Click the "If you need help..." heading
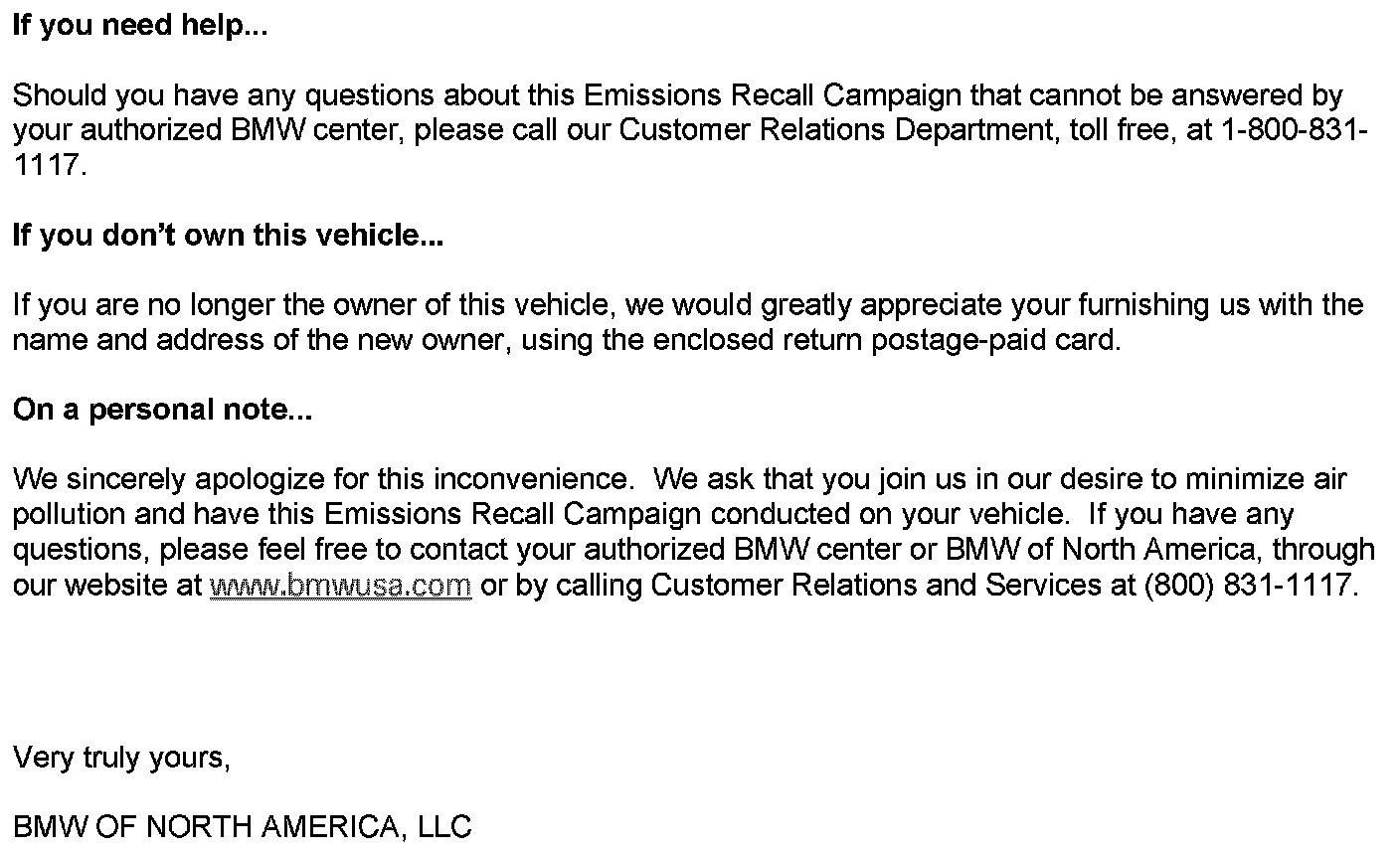 pyautogui.click(x=140, y=26)
